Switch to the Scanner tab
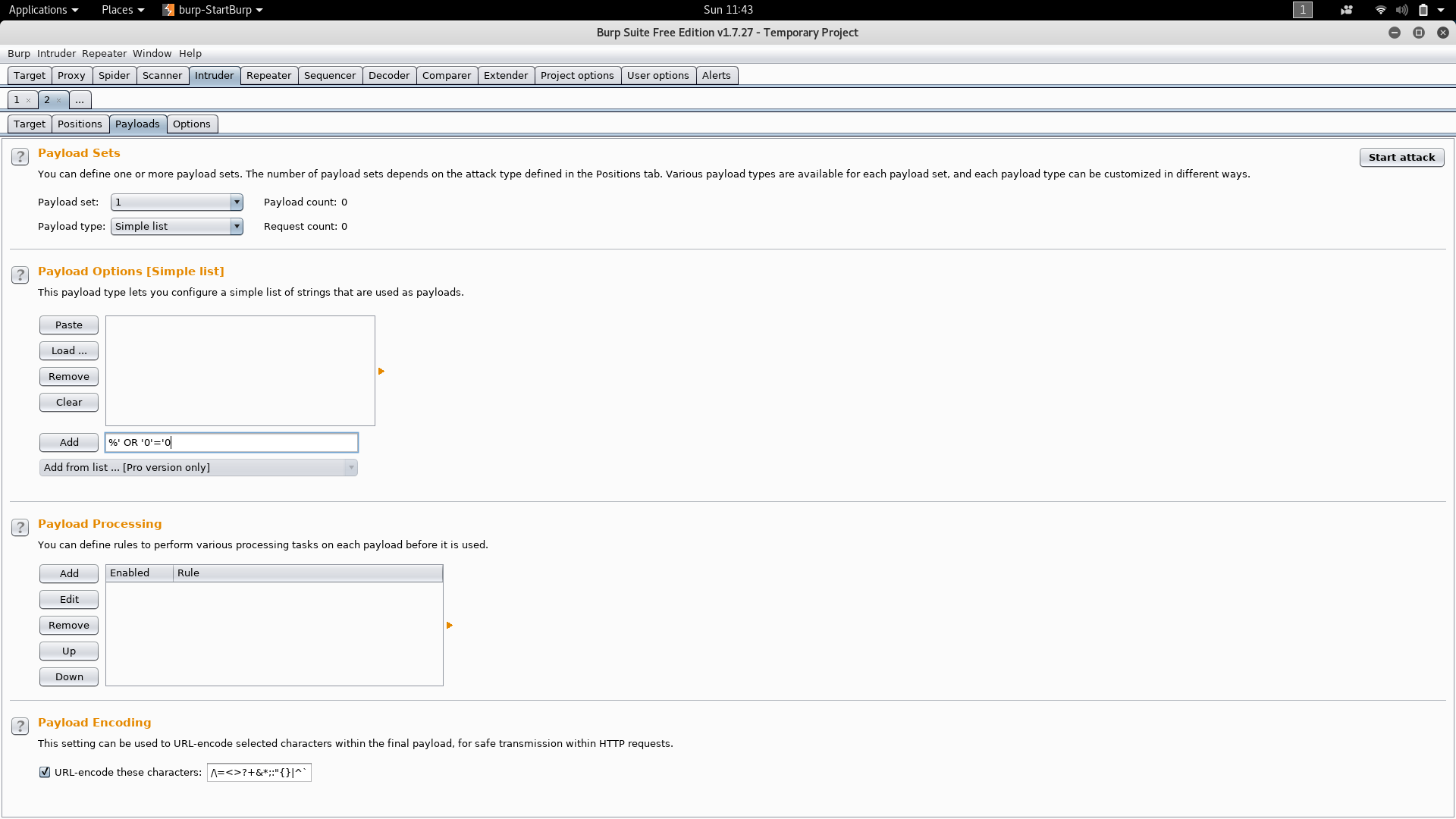The width and height of the screenshot is (1456, 819). click(162, 75)
